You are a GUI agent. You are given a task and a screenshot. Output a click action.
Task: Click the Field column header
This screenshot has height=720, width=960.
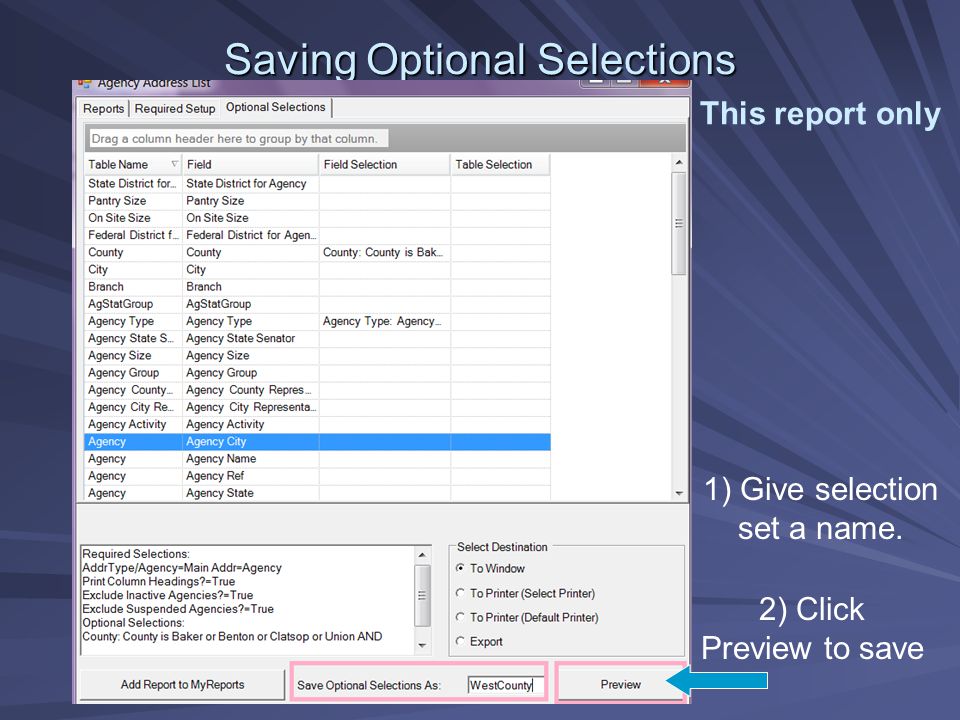point(250,165)
